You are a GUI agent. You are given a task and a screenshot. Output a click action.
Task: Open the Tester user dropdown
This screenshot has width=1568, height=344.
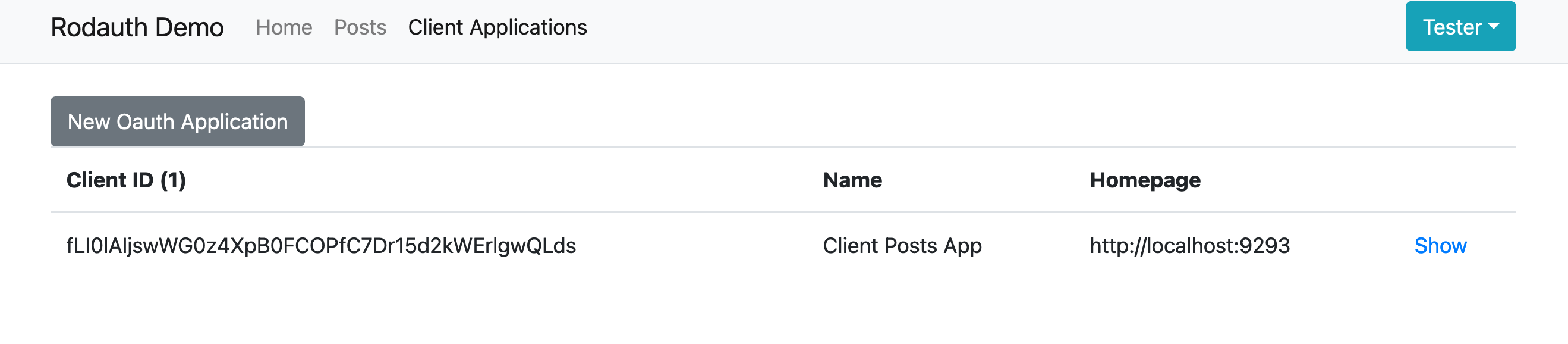(x=1460, y=27)
